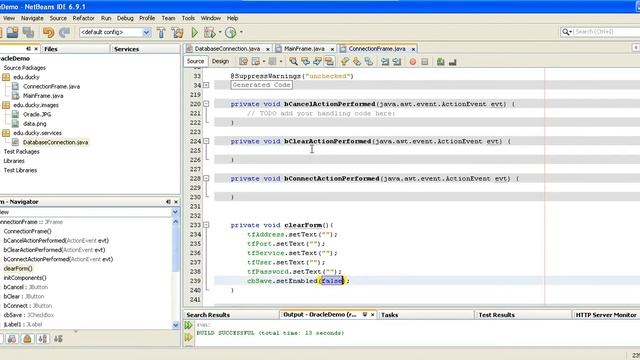
Task: Click Find Next Occurrence icon in editor toolbar
Action: (317, 62)
